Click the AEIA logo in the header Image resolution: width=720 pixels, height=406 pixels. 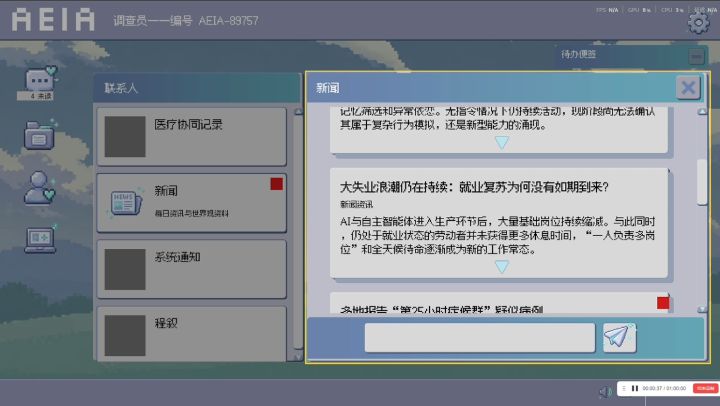pyautogui.click(x=53, y=20)
